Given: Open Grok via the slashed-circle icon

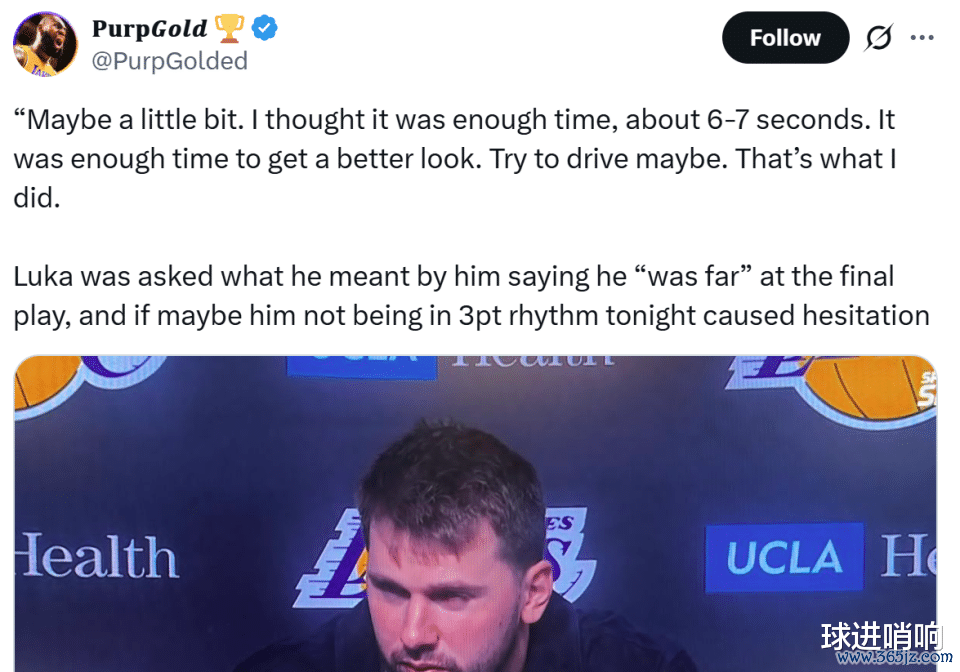Looking at the screenshot, I should click(877, 38).
